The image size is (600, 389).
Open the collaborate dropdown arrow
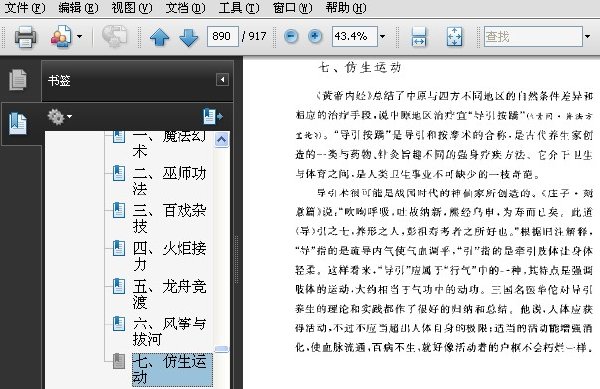coord(79,37)
